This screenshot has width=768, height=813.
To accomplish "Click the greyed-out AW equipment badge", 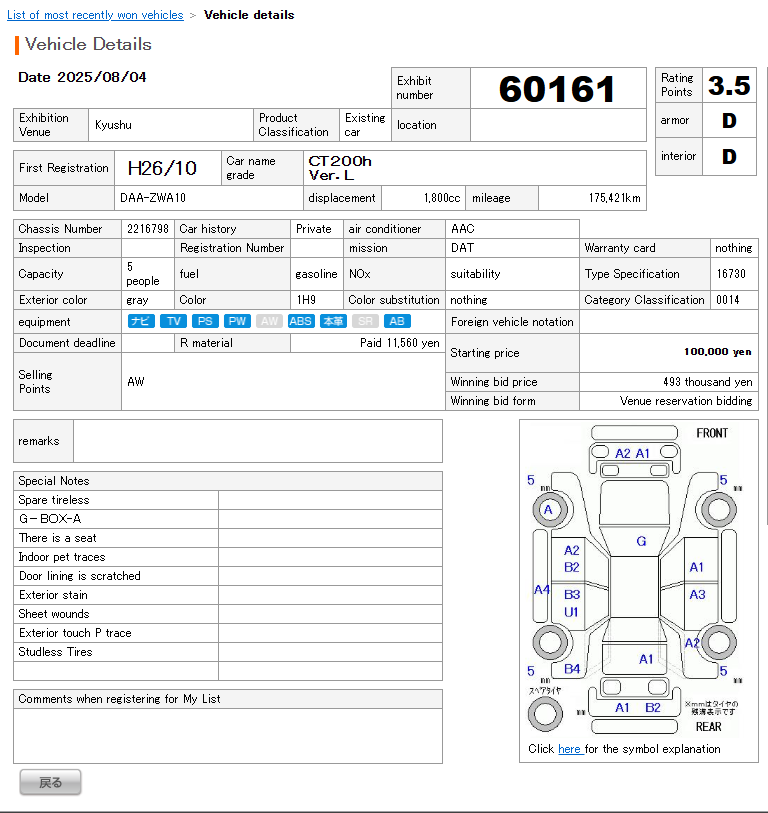I will point(268,321).
